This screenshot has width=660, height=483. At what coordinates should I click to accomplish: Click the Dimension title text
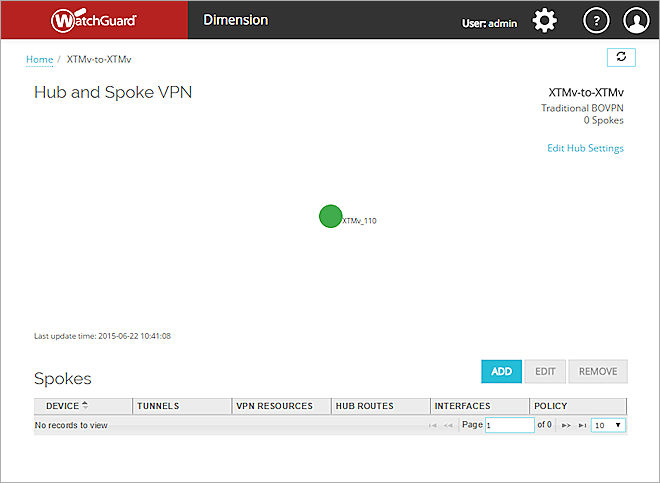pos(236,20)
